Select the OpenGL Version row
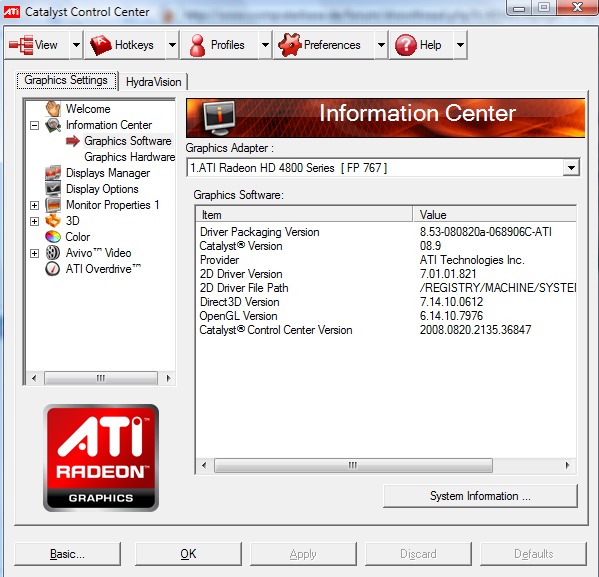Image resolution: width=599 pixels, height=577 pixels. click(x=386, y=316)
